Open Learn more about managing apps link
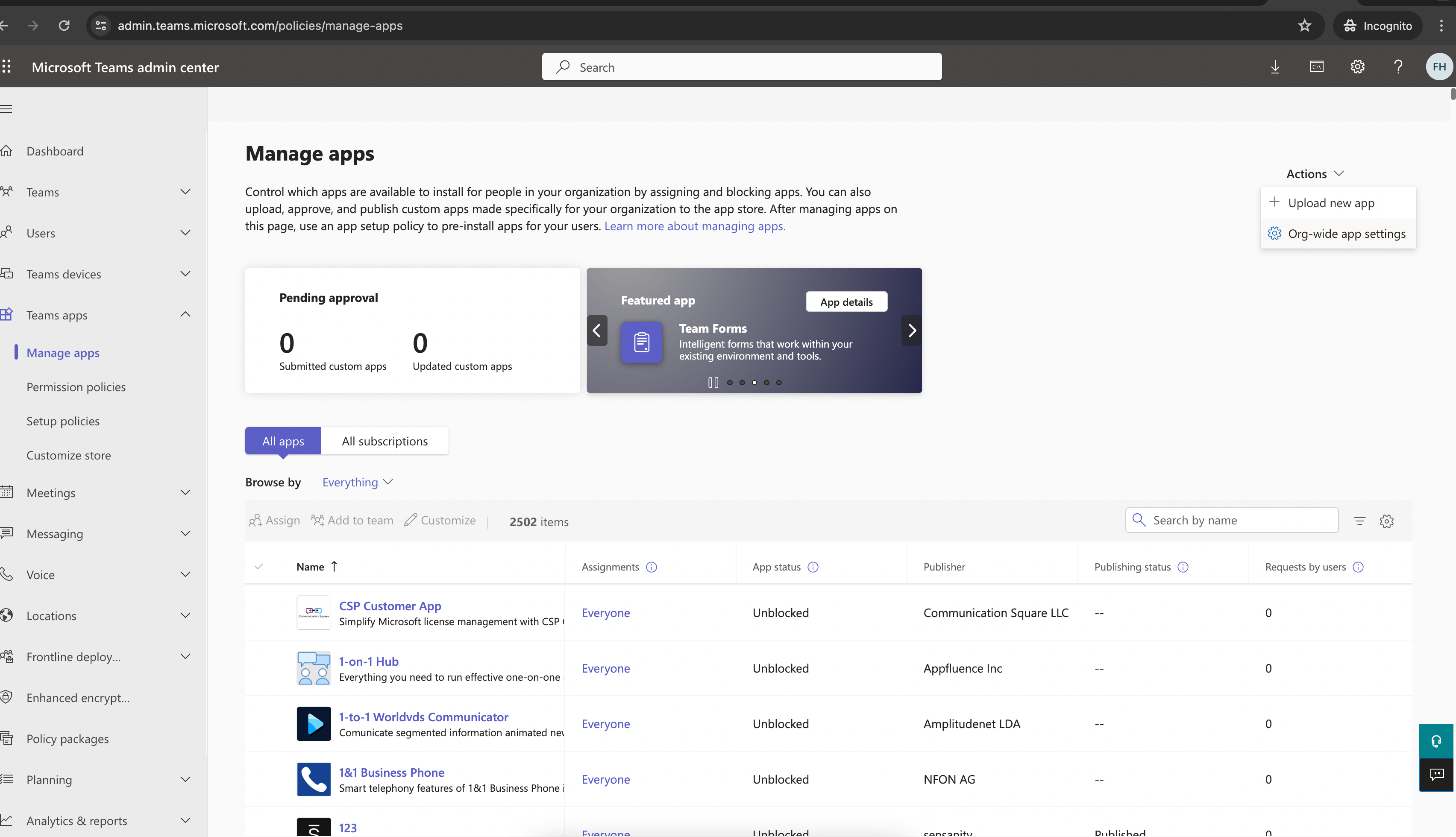 [x=694, y=226]
